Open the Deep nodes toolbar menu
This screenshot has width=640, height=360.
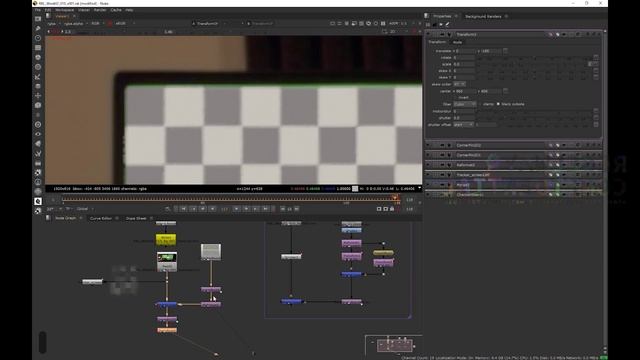click(x=38, y=124)
